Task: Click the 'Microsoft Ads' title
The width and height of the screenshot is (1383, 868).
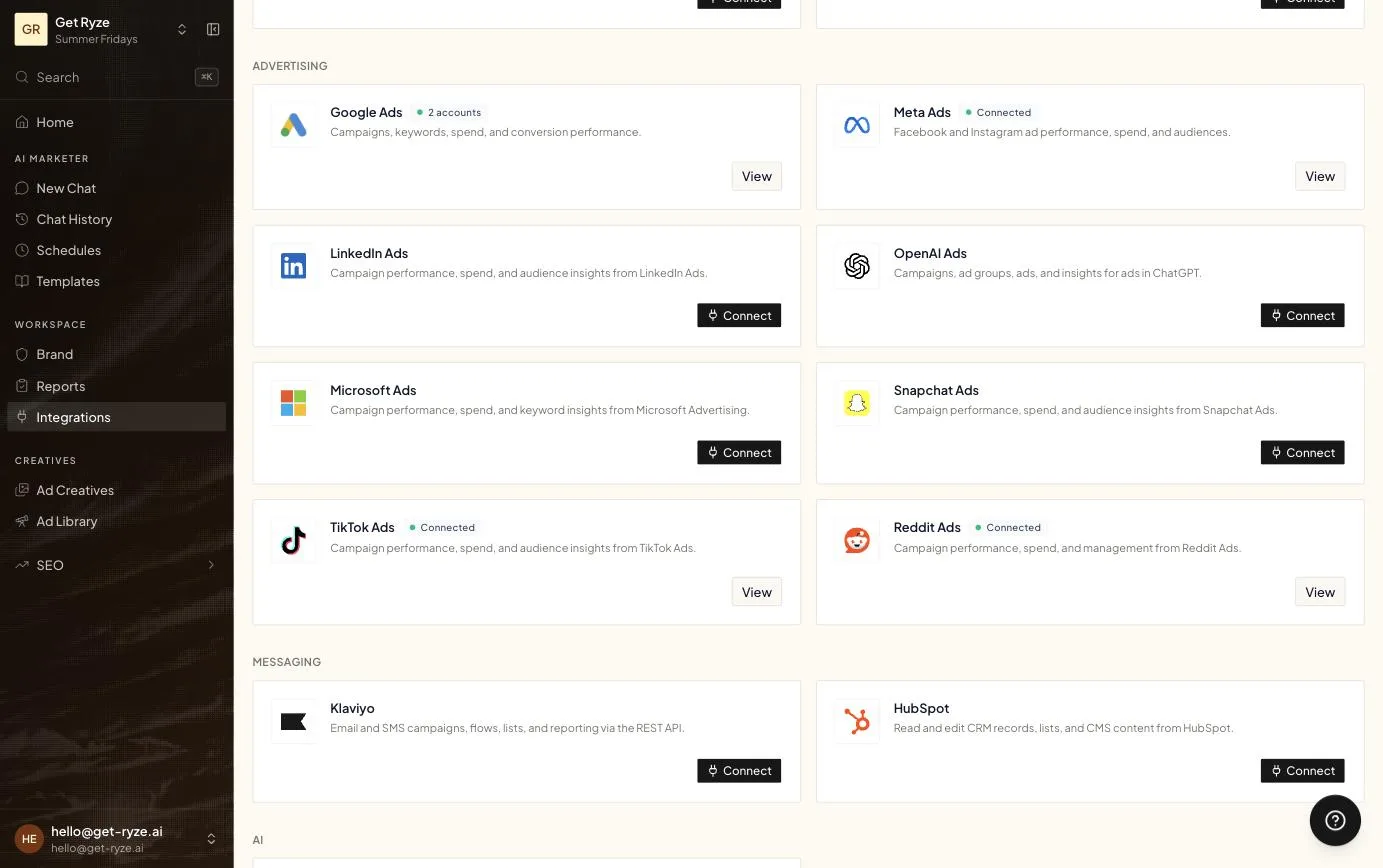Action: pos(373,390)
